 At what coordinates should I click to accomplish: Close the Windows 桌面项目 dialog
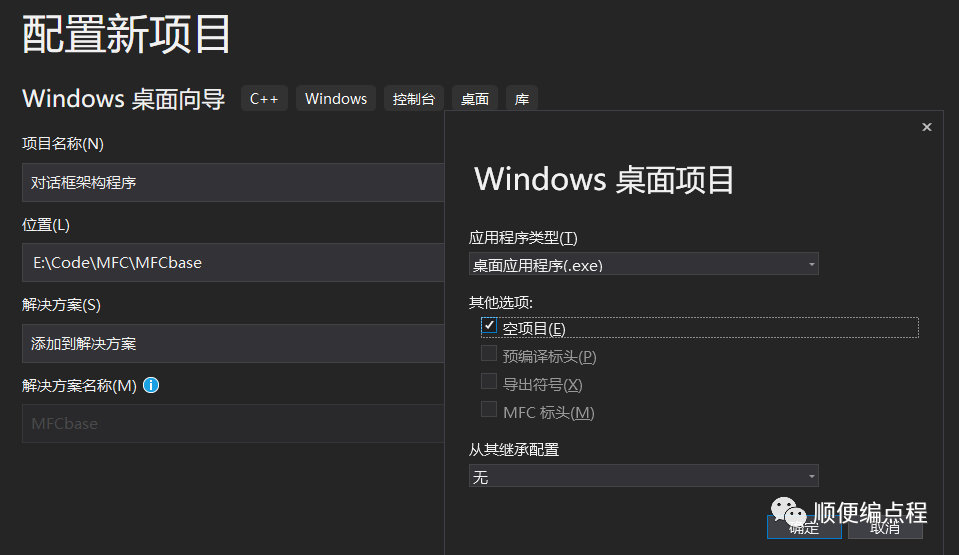click(x=927, y=127)
